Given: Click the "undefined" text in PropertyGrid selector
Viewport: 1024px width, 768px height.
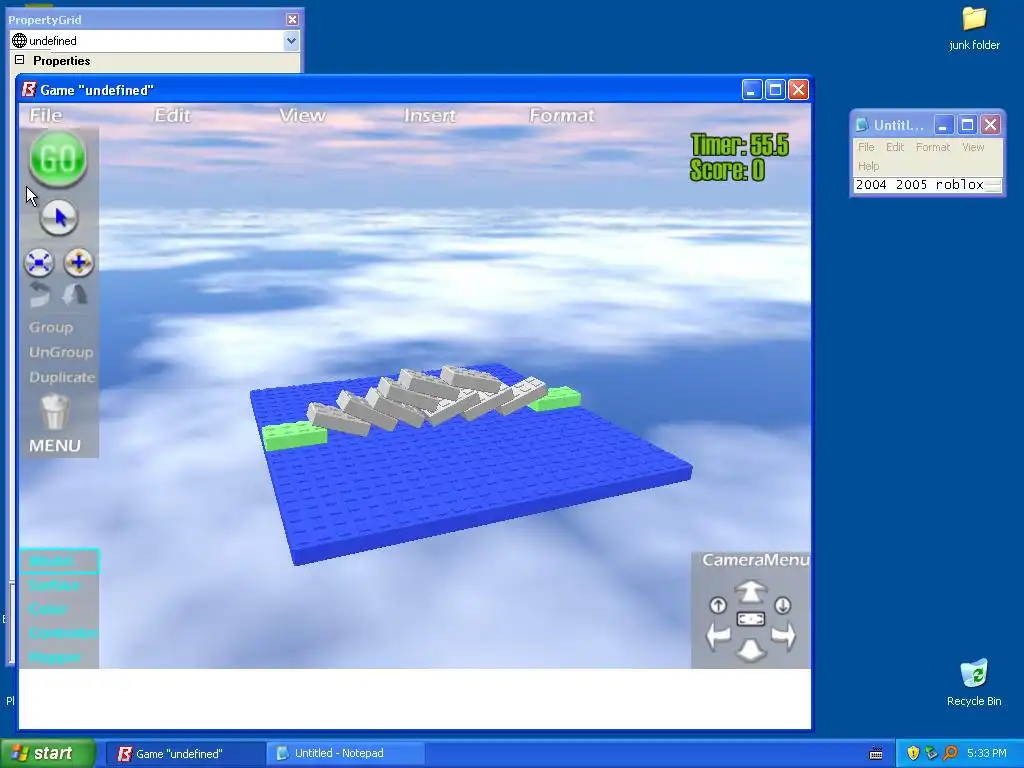Looking at the screenshot, I should [53, 41].
